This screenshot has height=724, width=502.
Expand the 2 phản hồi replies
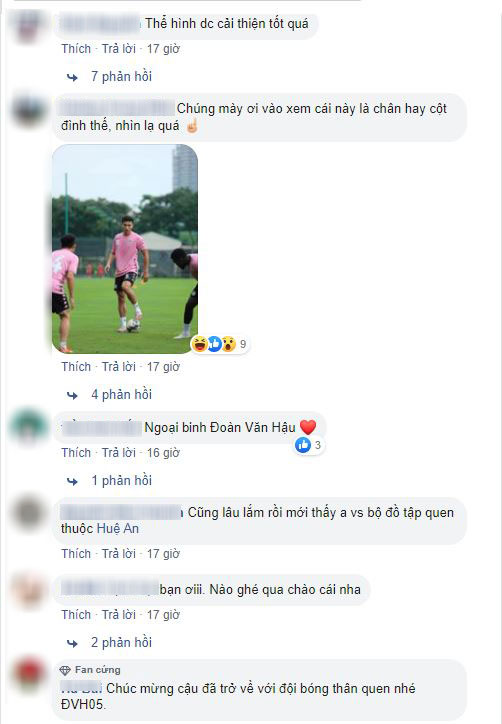[121, 643]
